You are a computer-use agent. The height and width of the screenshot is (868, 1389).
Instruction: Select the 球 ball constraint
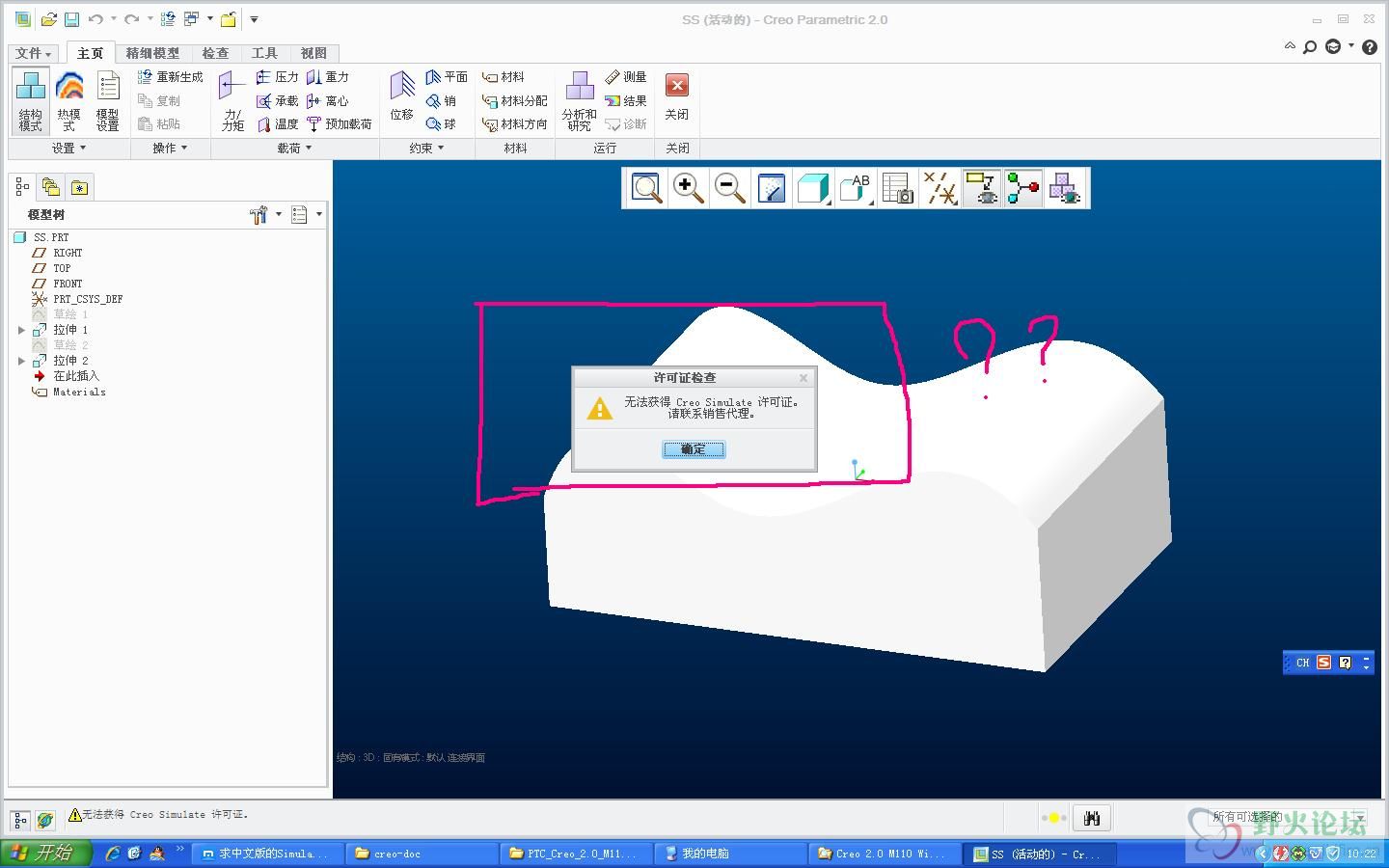[x=441, y=123]
